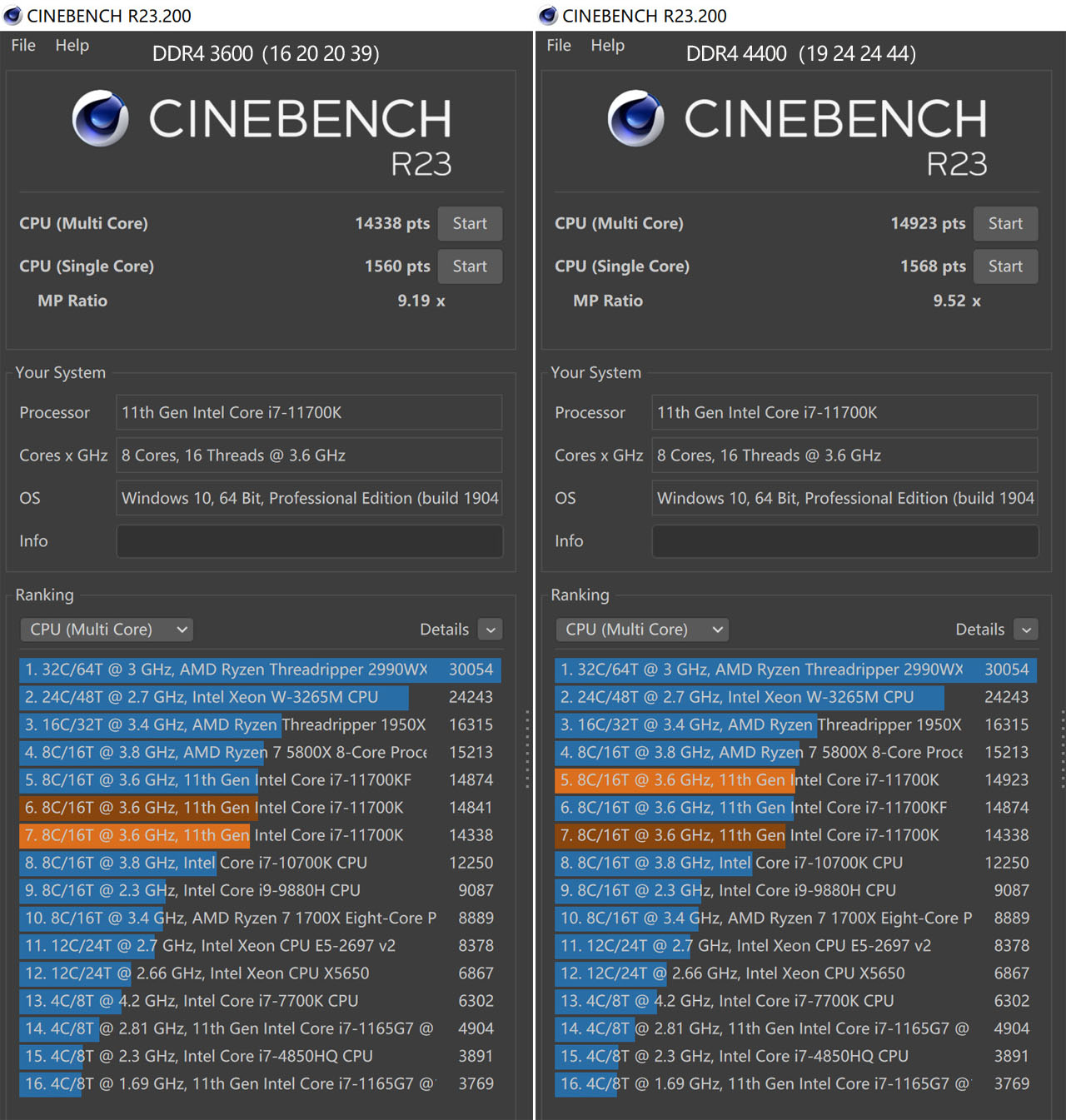The width and height of the screenshot is (1066, 1120).
Task: Click Info text field in right window
Action: [844, 541]
